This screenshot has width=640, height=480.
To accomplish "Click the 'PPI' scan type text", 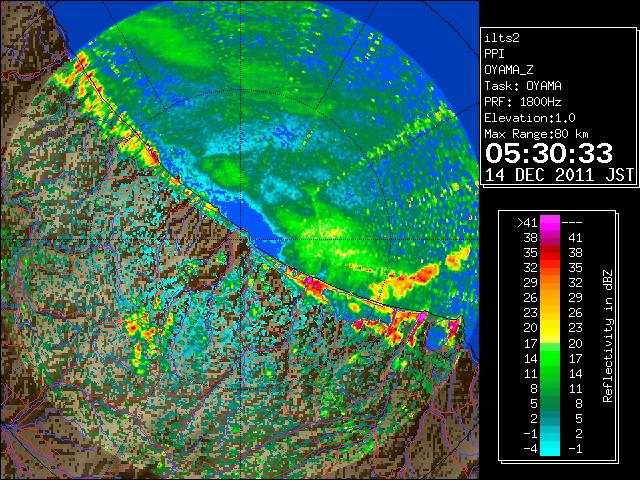I will pyautogui.click(x=494, y=54).
